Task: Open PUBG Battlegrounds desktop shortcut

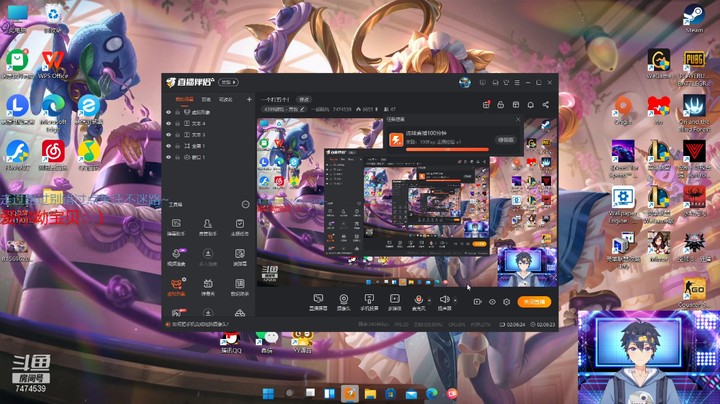Action: [x=694, y=67]
